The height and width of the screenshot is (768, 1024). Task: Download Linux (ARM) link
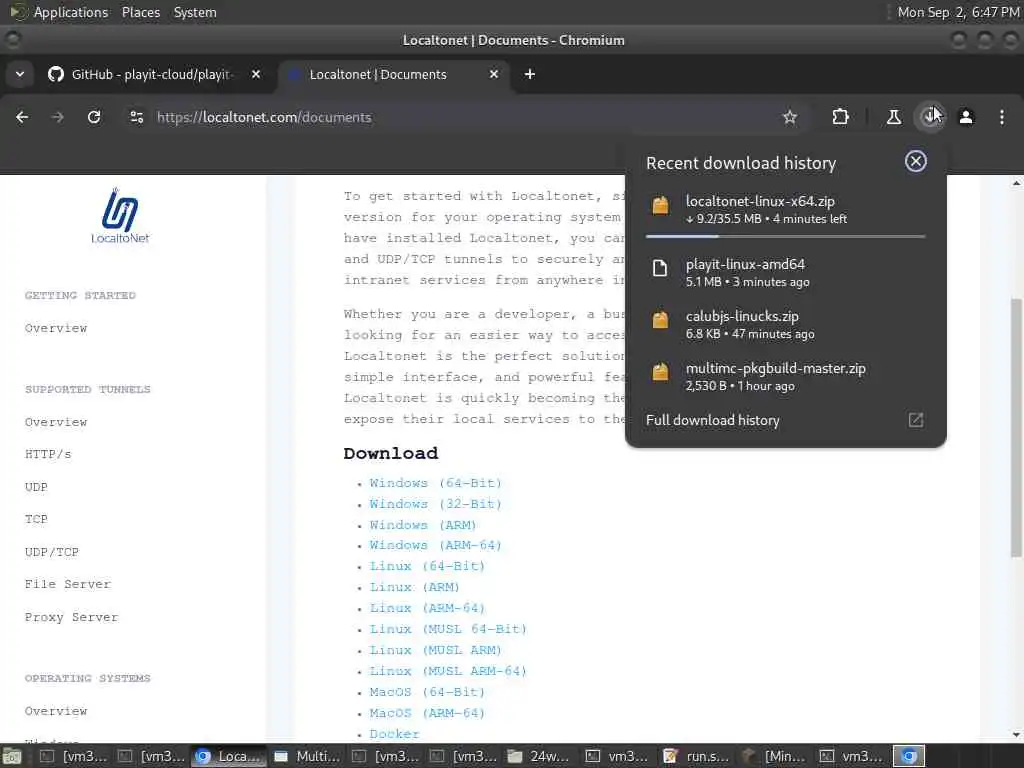[x=415, y=587]
